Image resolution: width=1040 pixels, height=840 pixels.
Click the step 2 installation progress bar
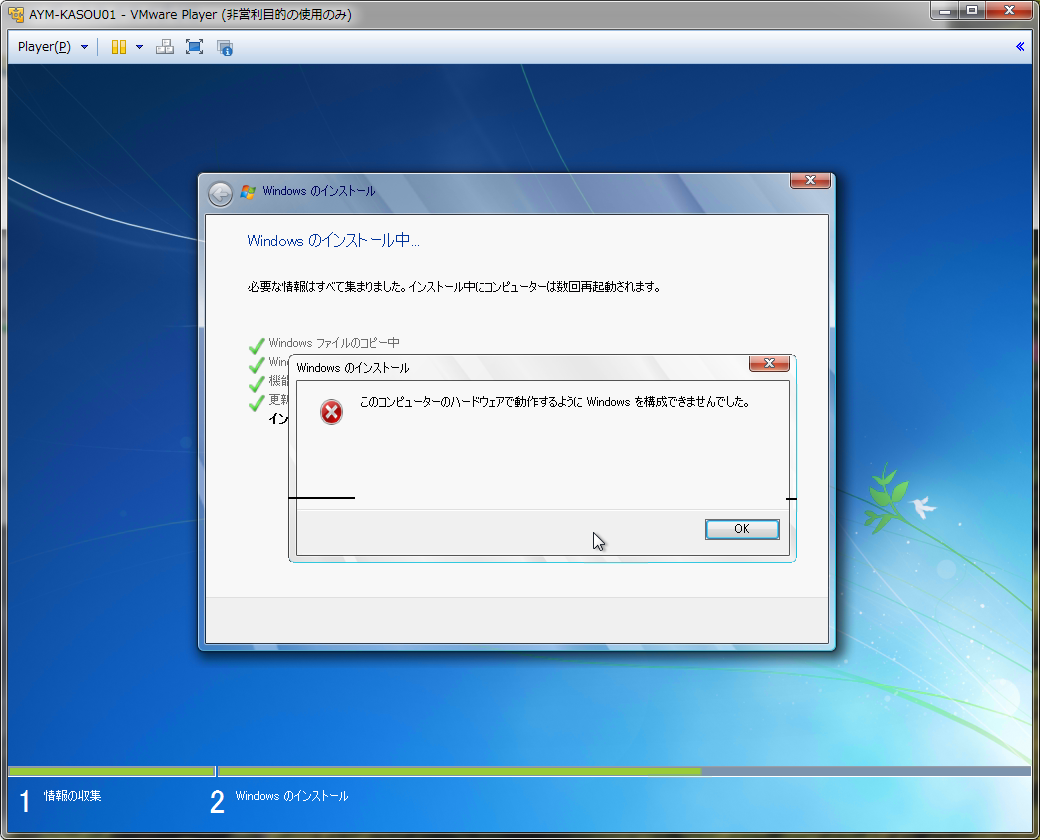624,771
